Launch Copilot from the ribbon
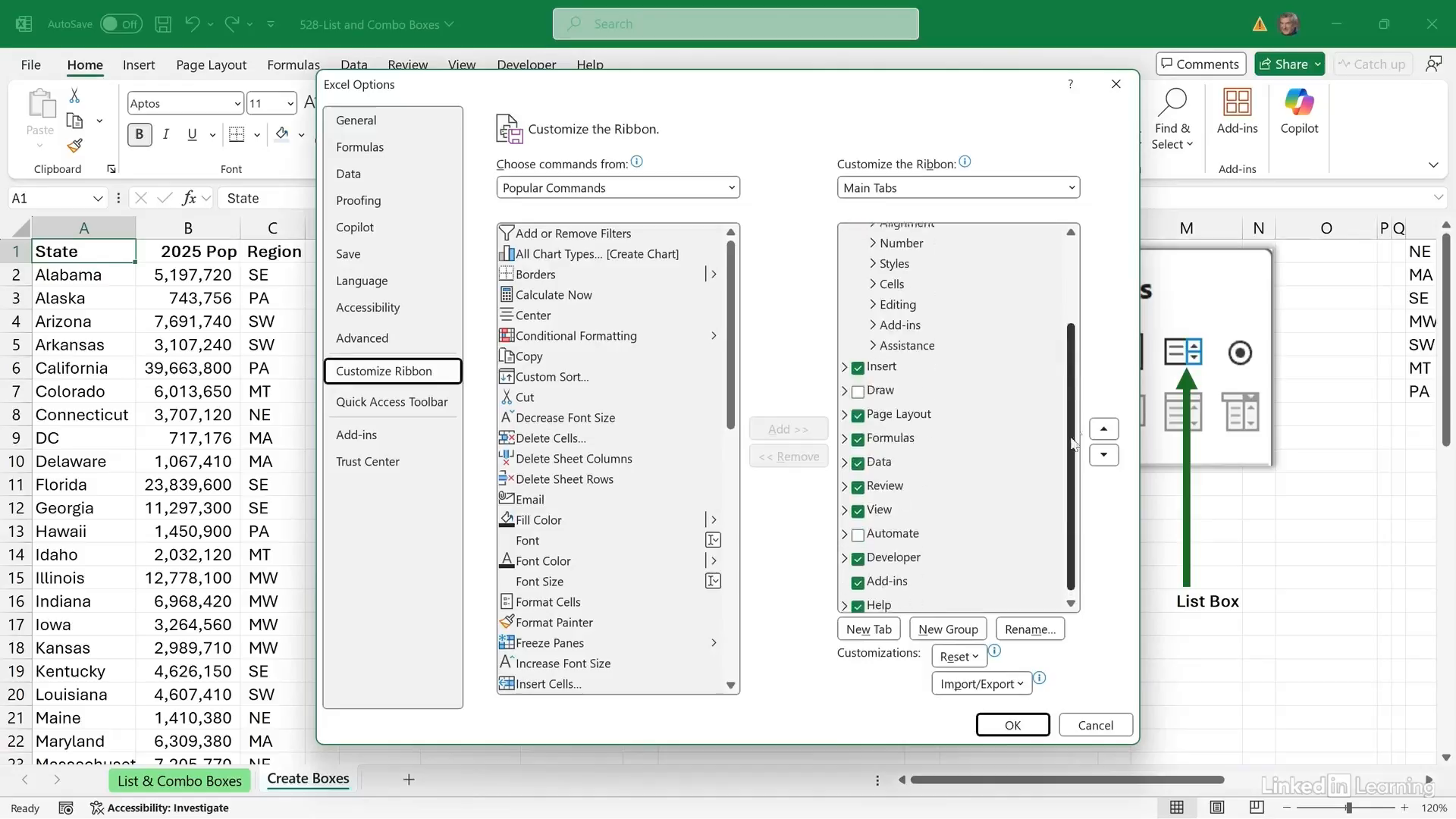Viewport: 1456px width, 819px height. pos(1299,112)
